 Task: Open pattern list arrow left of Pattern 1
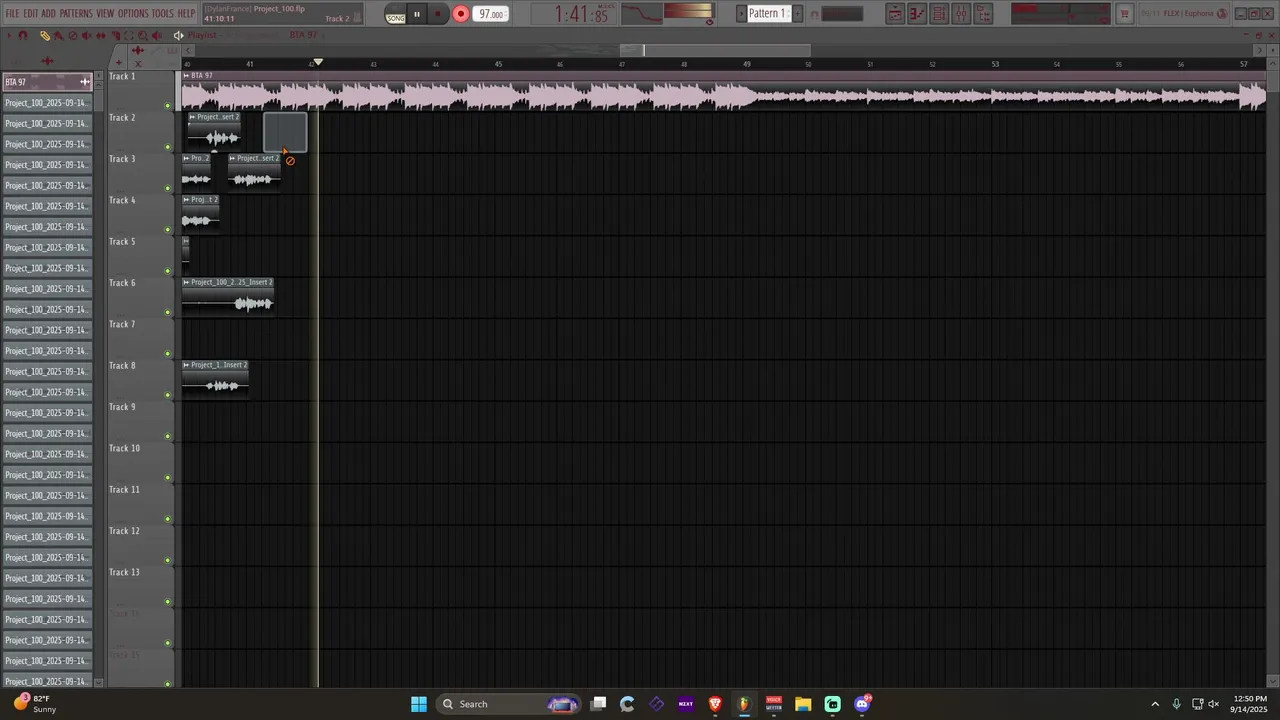tap(742, 14)
